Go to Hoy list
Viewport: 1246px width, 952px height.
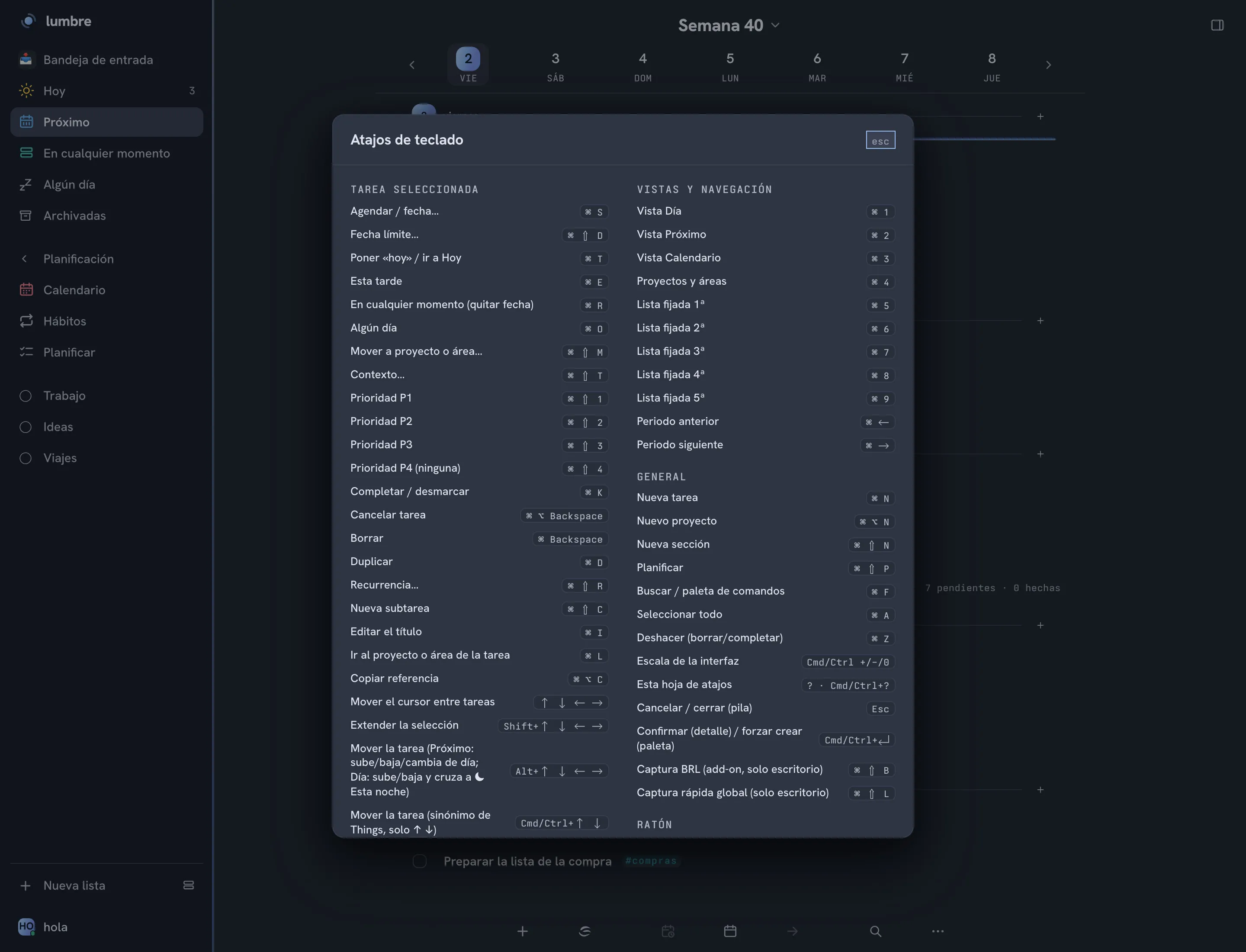coord(106,91)
